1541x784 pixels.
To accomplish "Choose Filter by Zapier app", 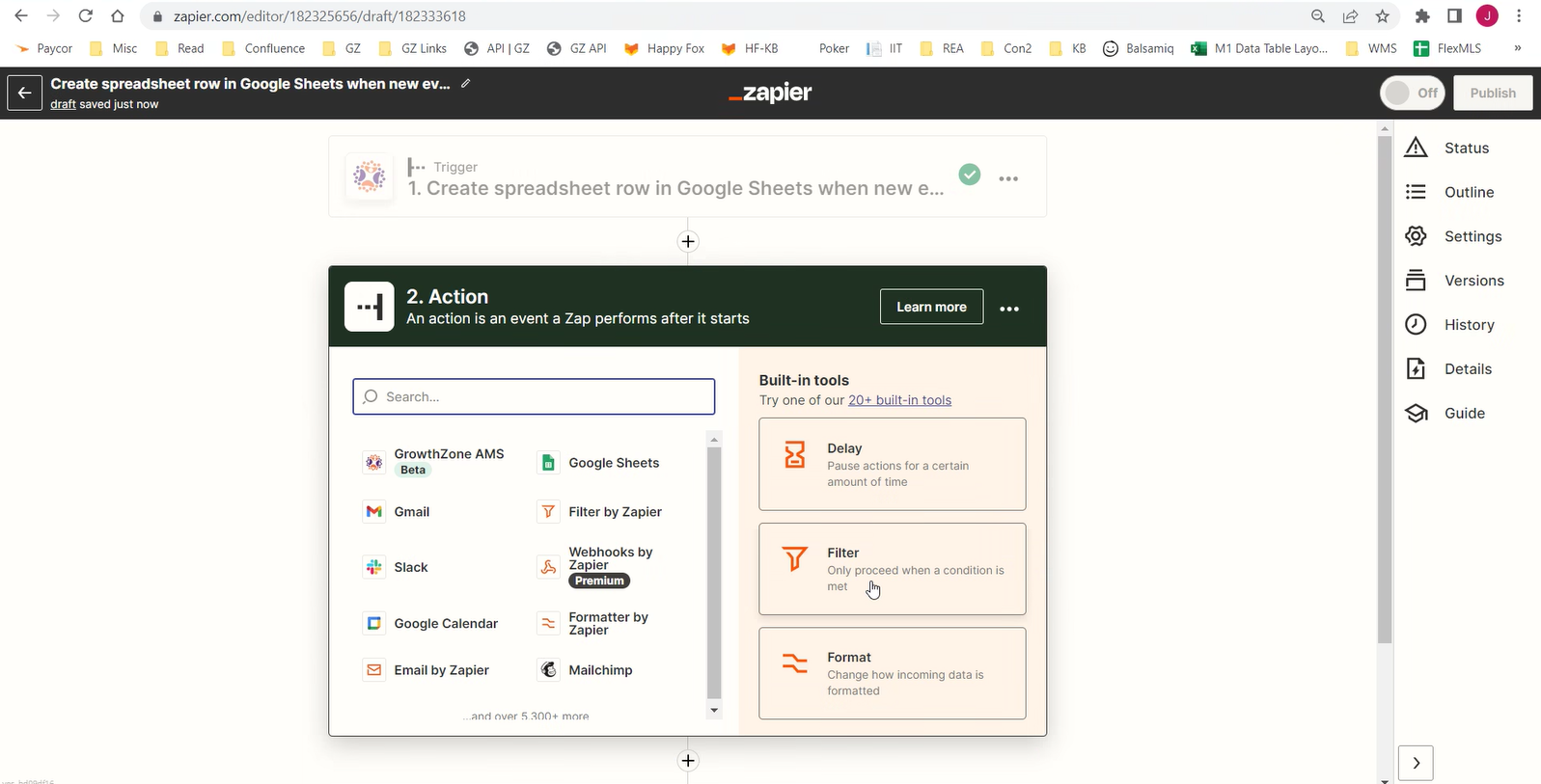I will (x=600, y=512).
